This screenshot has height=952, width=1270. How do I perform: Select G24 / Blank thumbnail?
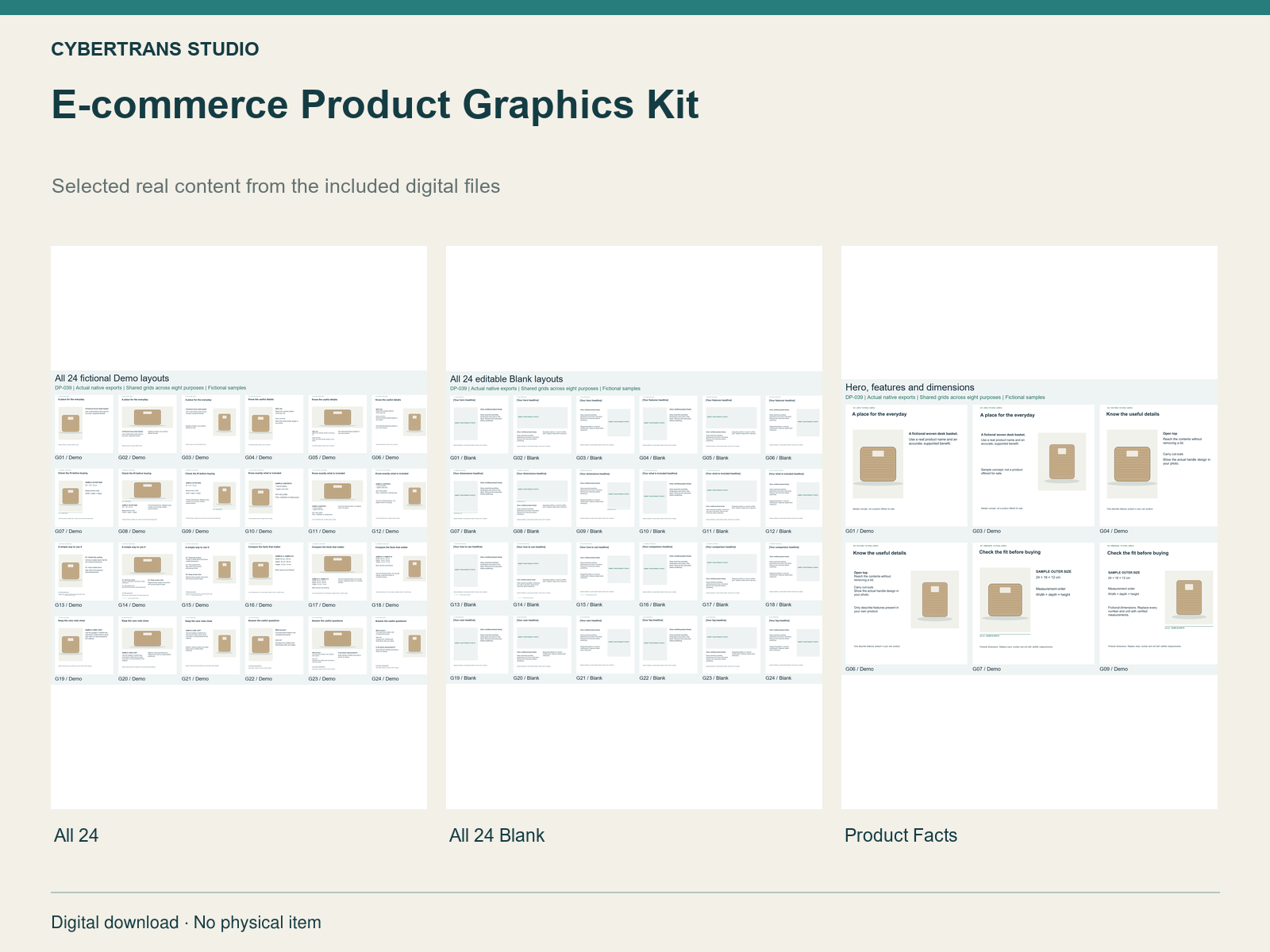click(794, 645)
